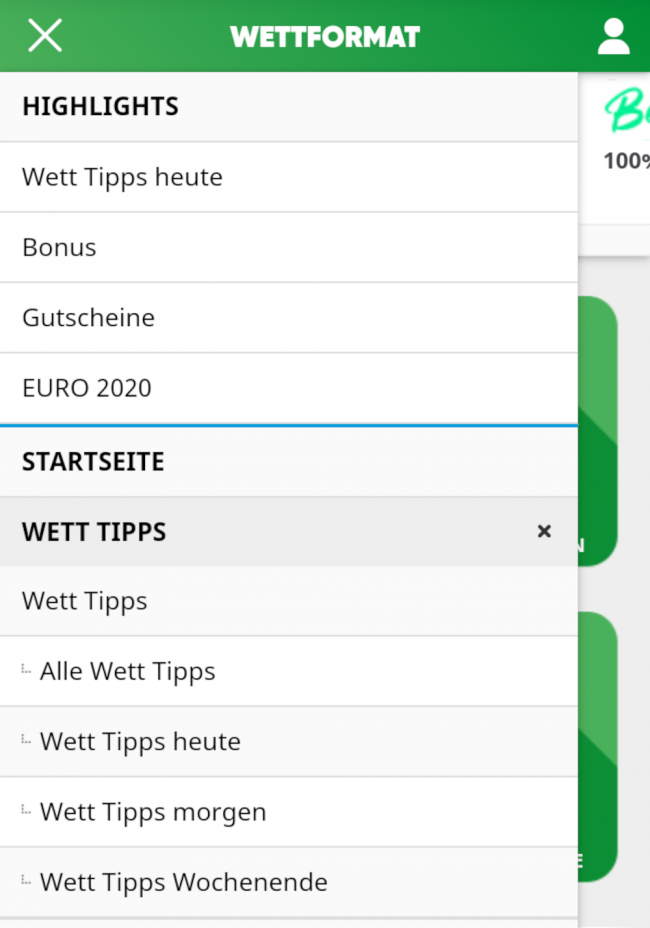
Task: Select Wett Tipps Wochenende submenu item
Action: [x=183, y=882]
